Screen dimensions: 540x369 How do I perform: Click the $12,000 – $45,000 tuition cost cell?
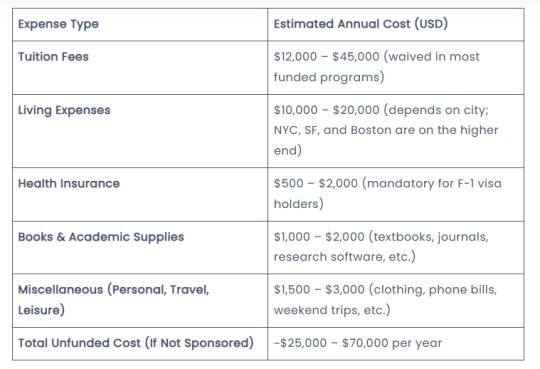[396, 68]
